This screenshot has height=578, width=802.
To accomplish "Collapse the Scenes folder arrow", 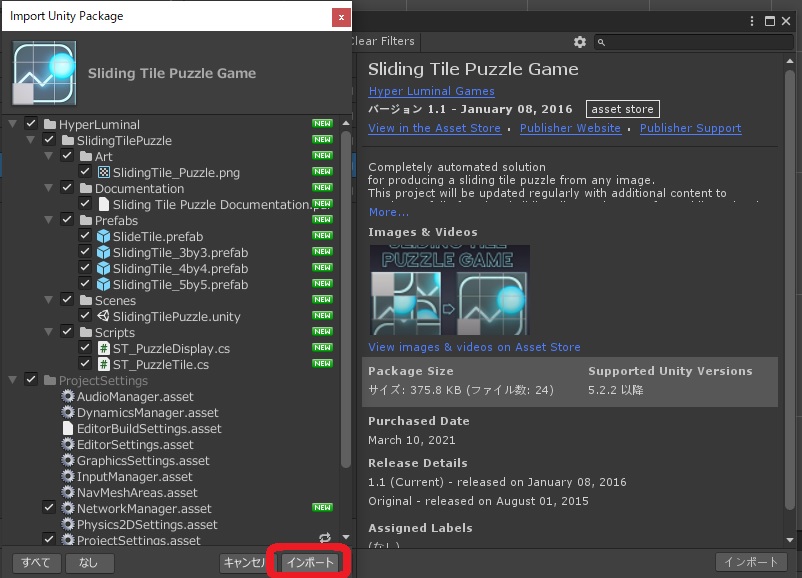I will (x=49, y=300).
